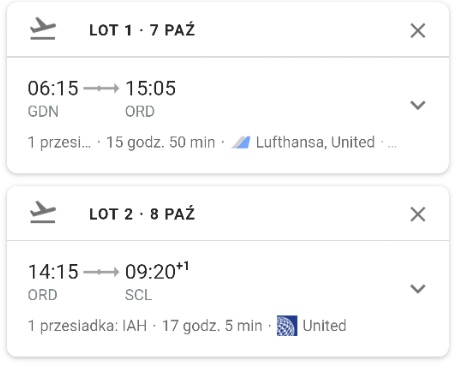The image size is (459, 366).
Task: Click the 1 przesiadka: IAH layover text
Action: [87, 326]
